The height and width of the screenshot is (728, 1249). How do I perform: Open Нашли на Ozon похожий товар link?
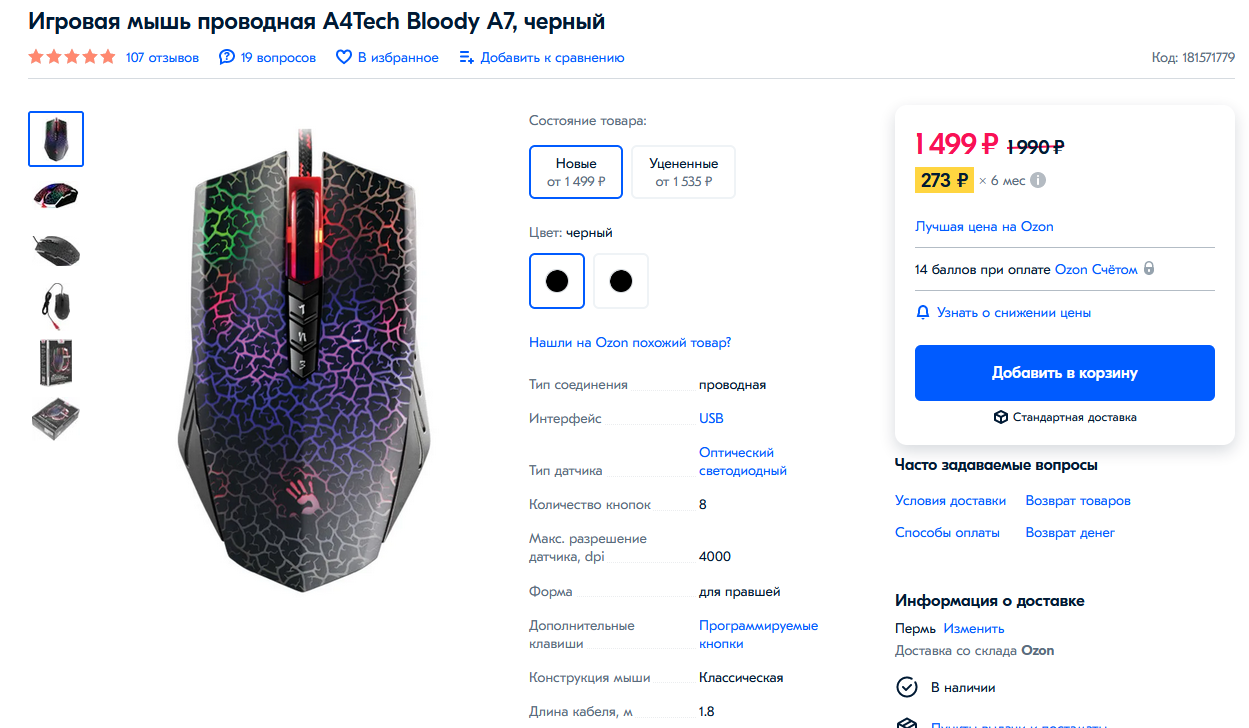(630, 343)
